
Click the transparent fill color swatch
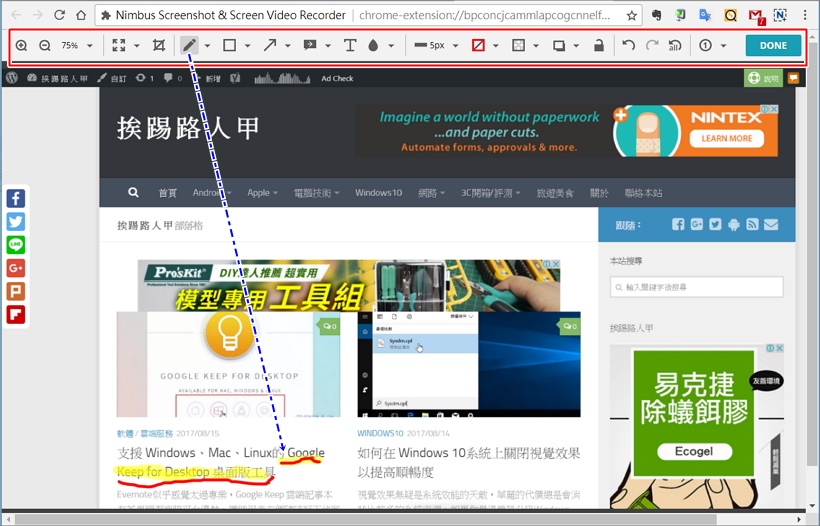(x=518, y=45)
